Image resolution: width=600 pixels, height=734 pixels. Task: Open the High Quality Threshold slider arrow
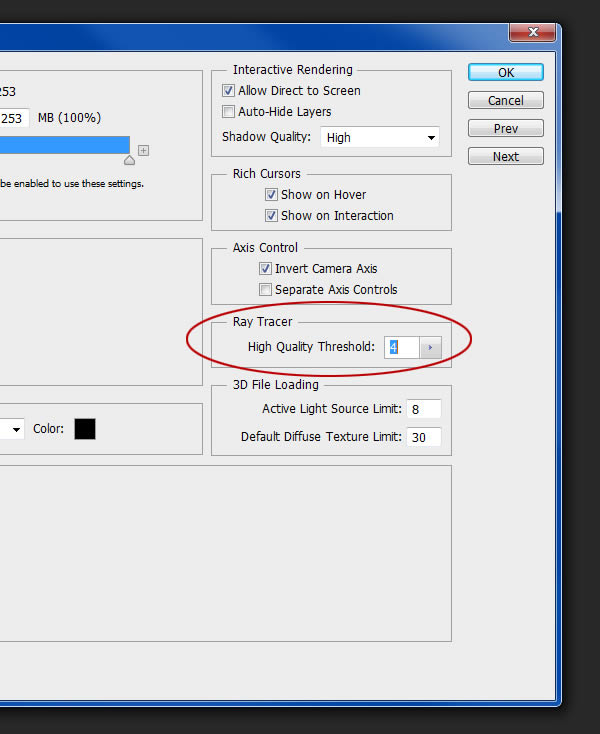[430, 347]
